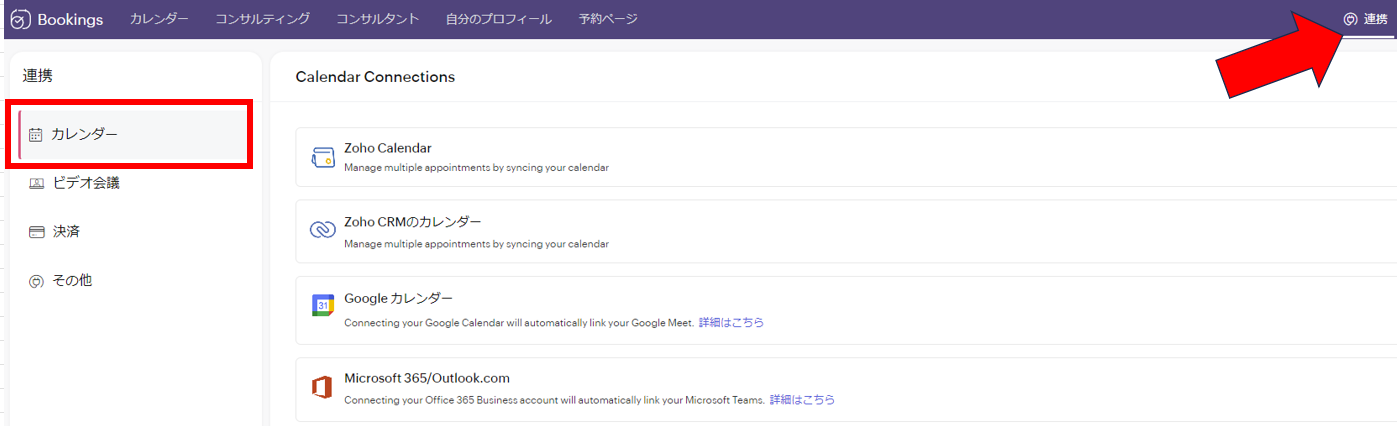Click the Calendar Connections heading
The height and width of the screenshot is (426, 1397).
coord(375,77)
